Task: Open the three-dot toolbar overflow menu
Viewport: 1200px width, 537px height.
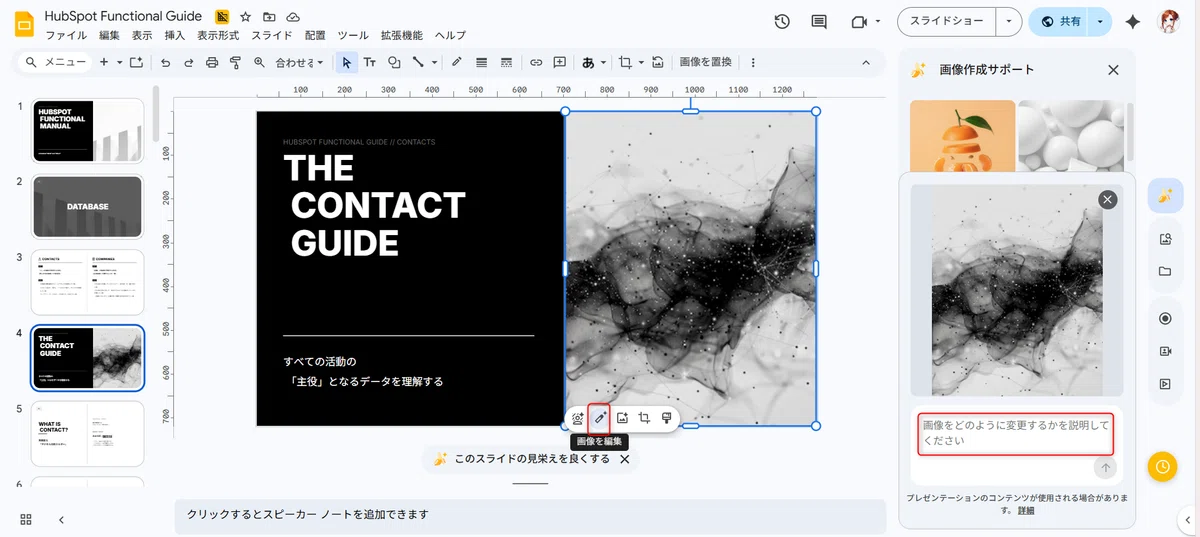Action: pos(753,62)
